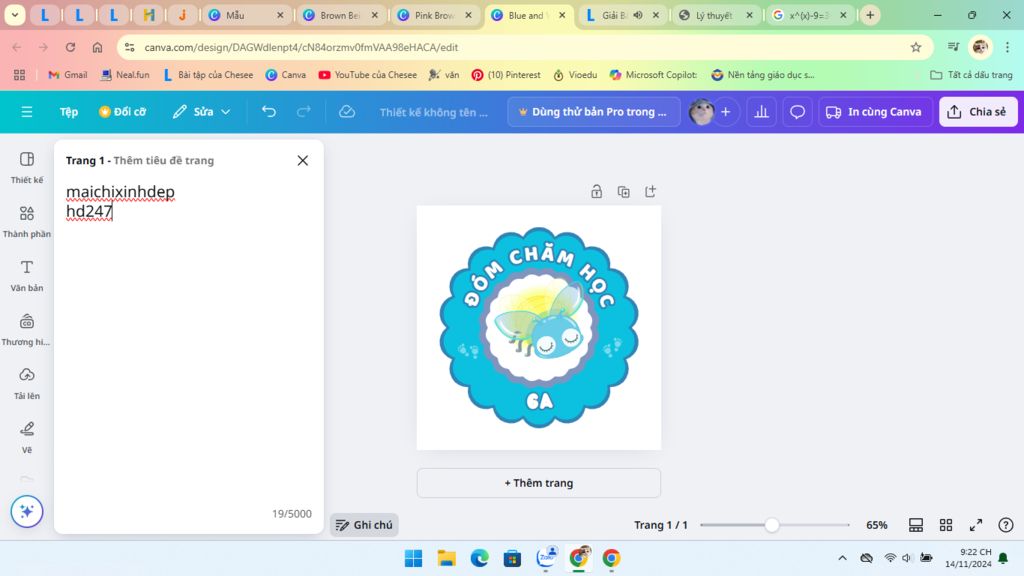Open the help question mark icon
This screenshot has width=1024, height=576.
click(1006, 525)
